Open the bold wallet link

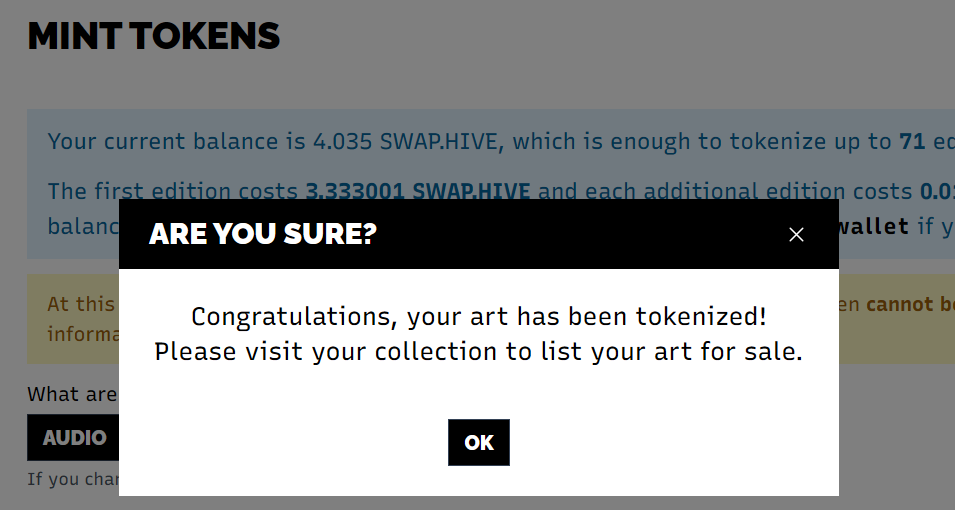(874, 226)
